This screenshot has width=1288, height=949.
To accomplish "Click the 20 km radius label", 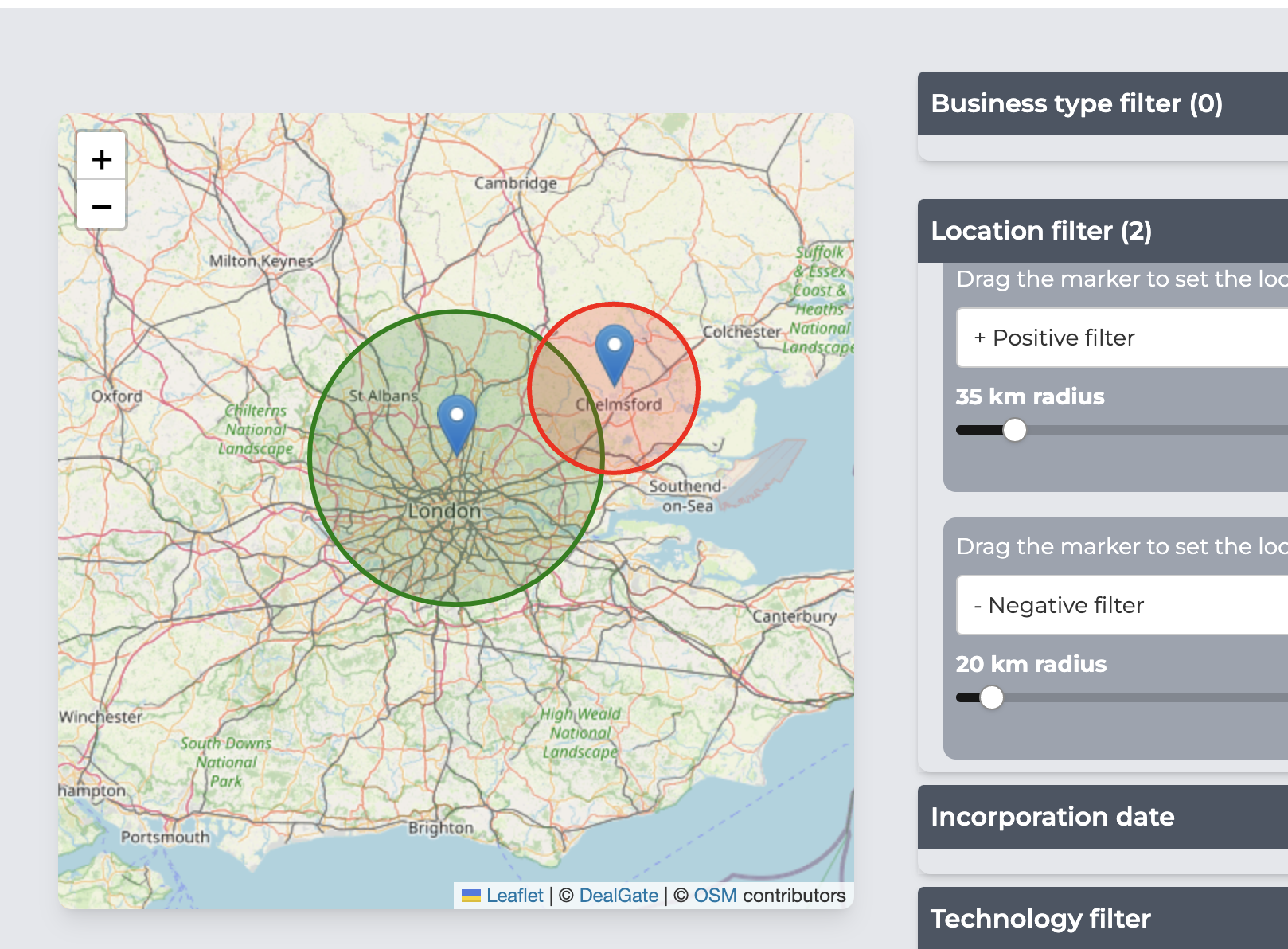I will (x=1031, y=664).
